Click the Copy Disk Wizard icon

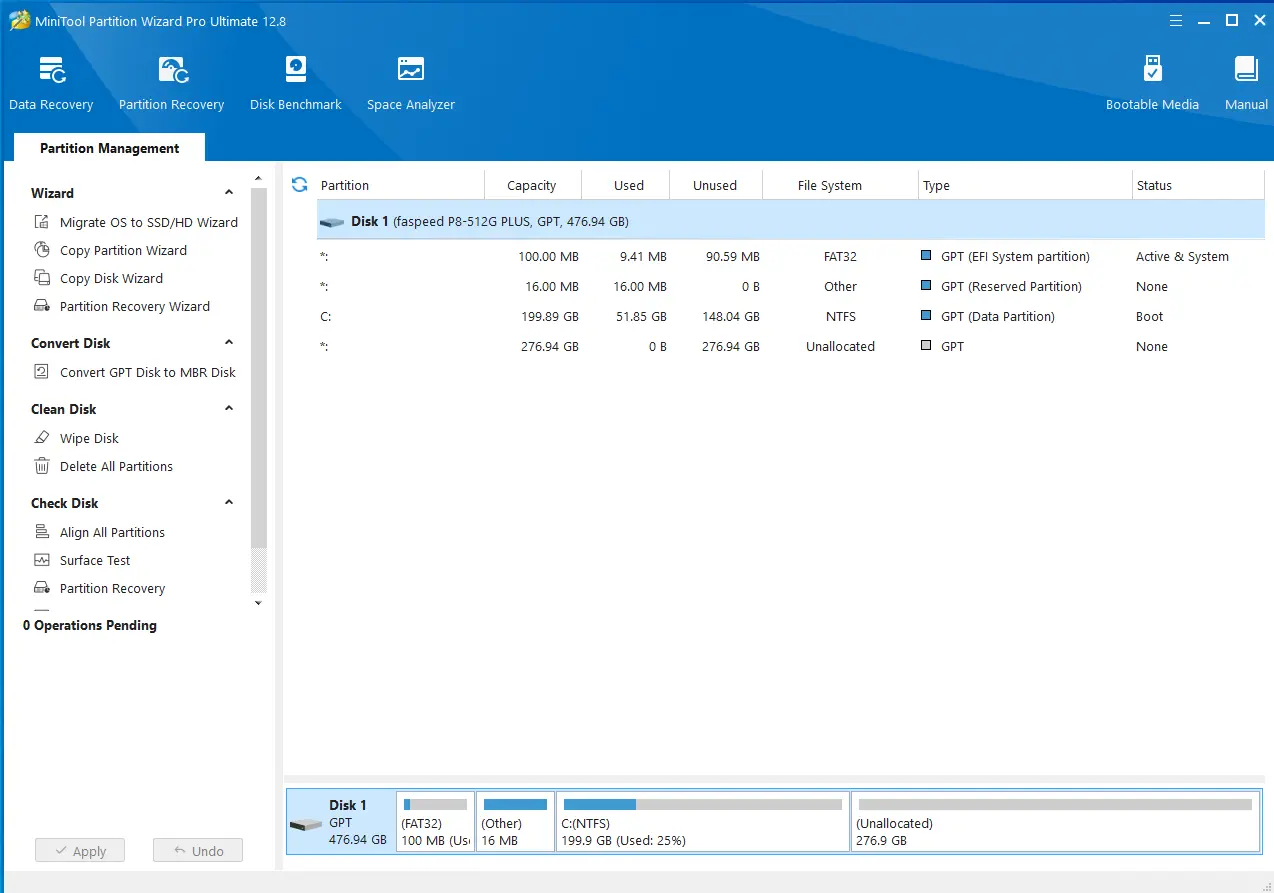click(42, 278)
